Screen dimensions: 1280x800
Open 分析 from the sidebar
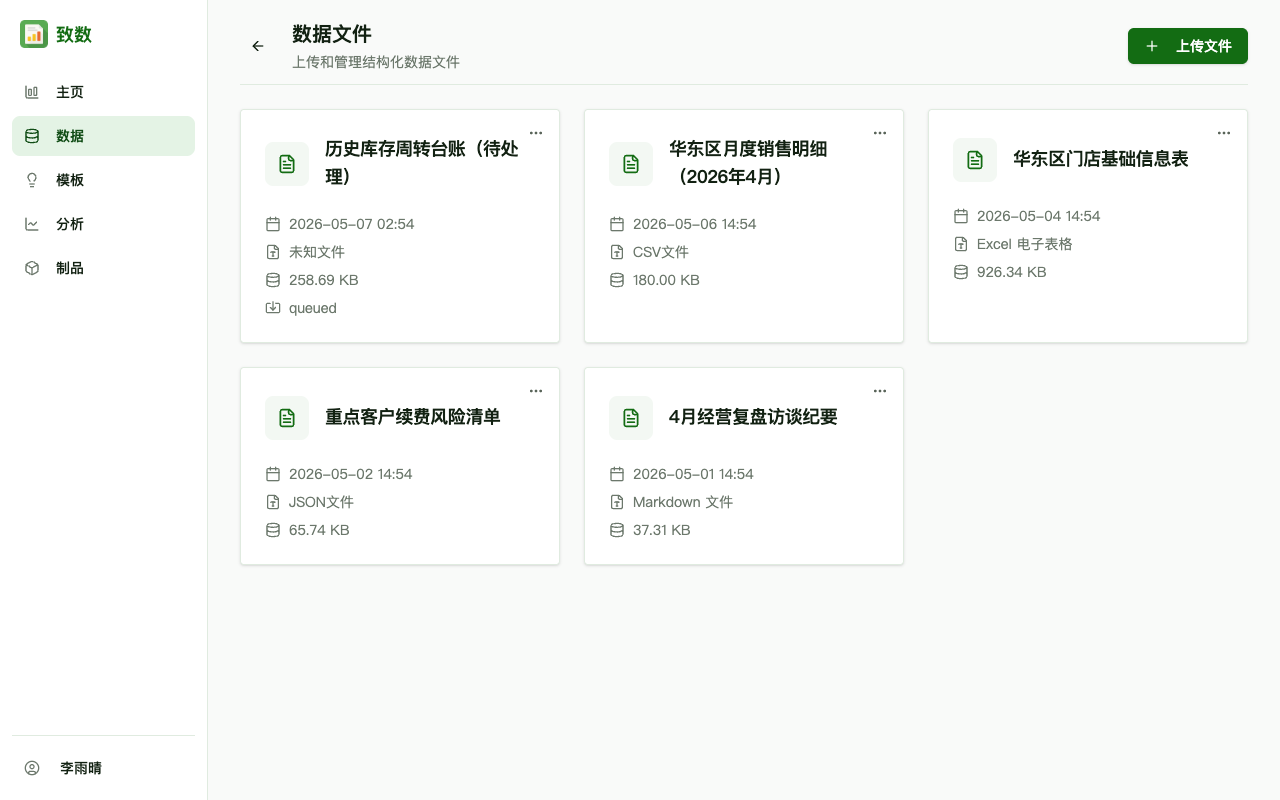[103, 224]
